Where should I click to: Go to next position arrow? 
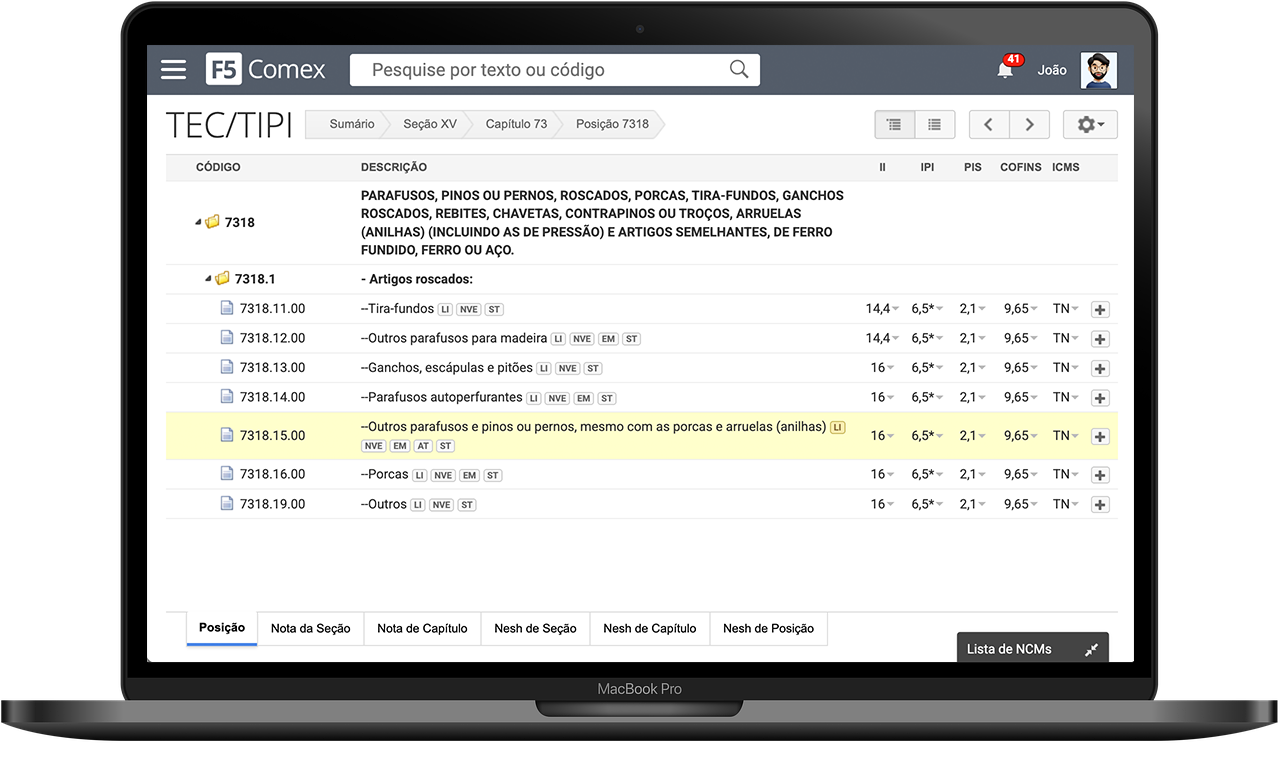(1028, 125)
